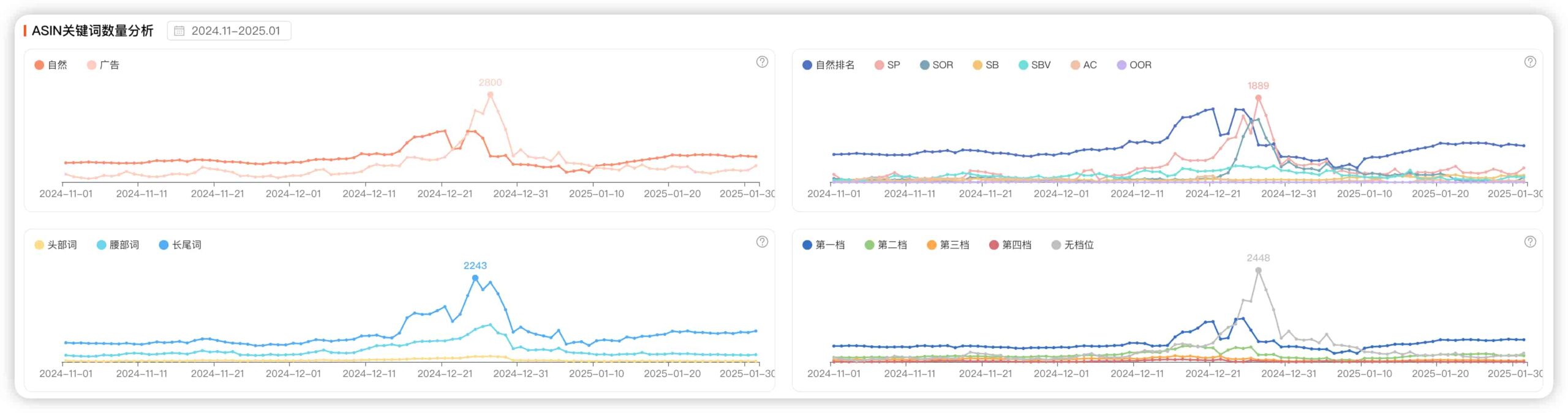This screenshot has height=413, width=1568.
Task: Click the 2448 peak point on 无档位 line
Action: click(1258, 270)
